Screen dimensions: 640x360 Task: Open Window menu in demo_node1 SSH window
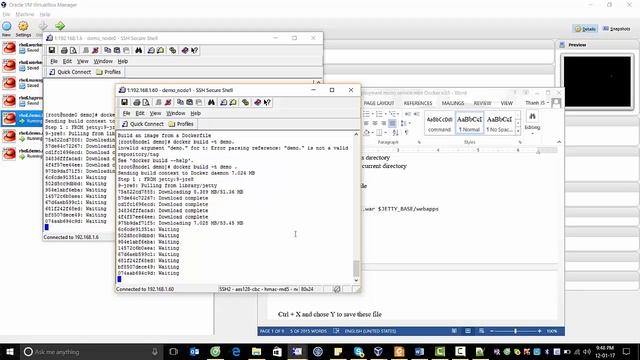point(176,113)
